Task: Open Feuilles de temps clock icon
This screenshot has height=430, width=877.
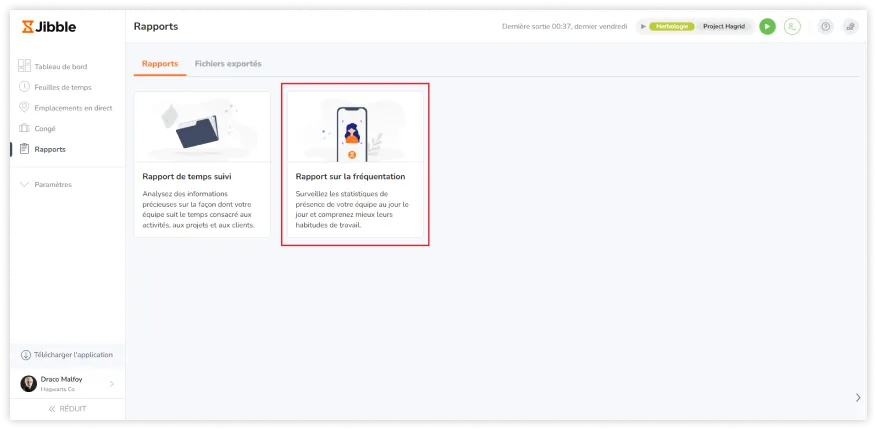Action: [25, 87]
